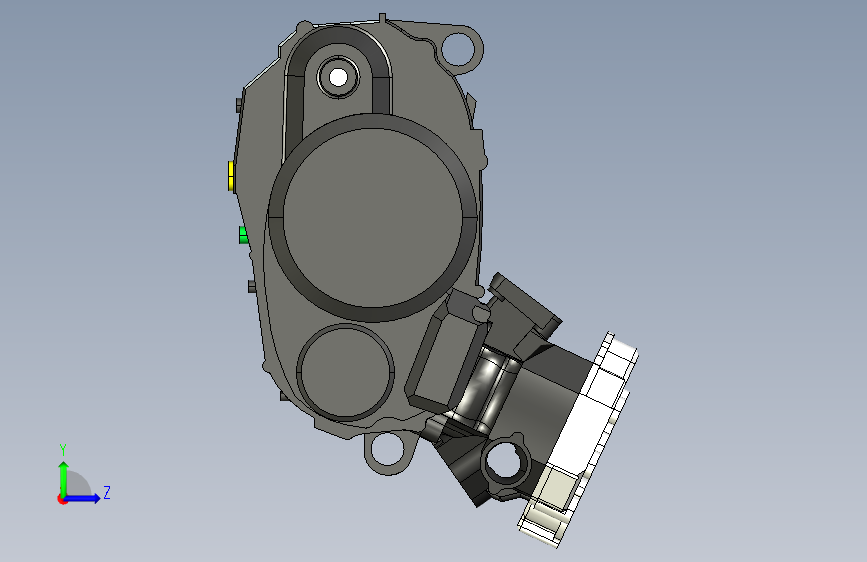The image size is (867, 562).
Task: Select the rectangular block beside the outlet pipe
Action: (446, 351)
